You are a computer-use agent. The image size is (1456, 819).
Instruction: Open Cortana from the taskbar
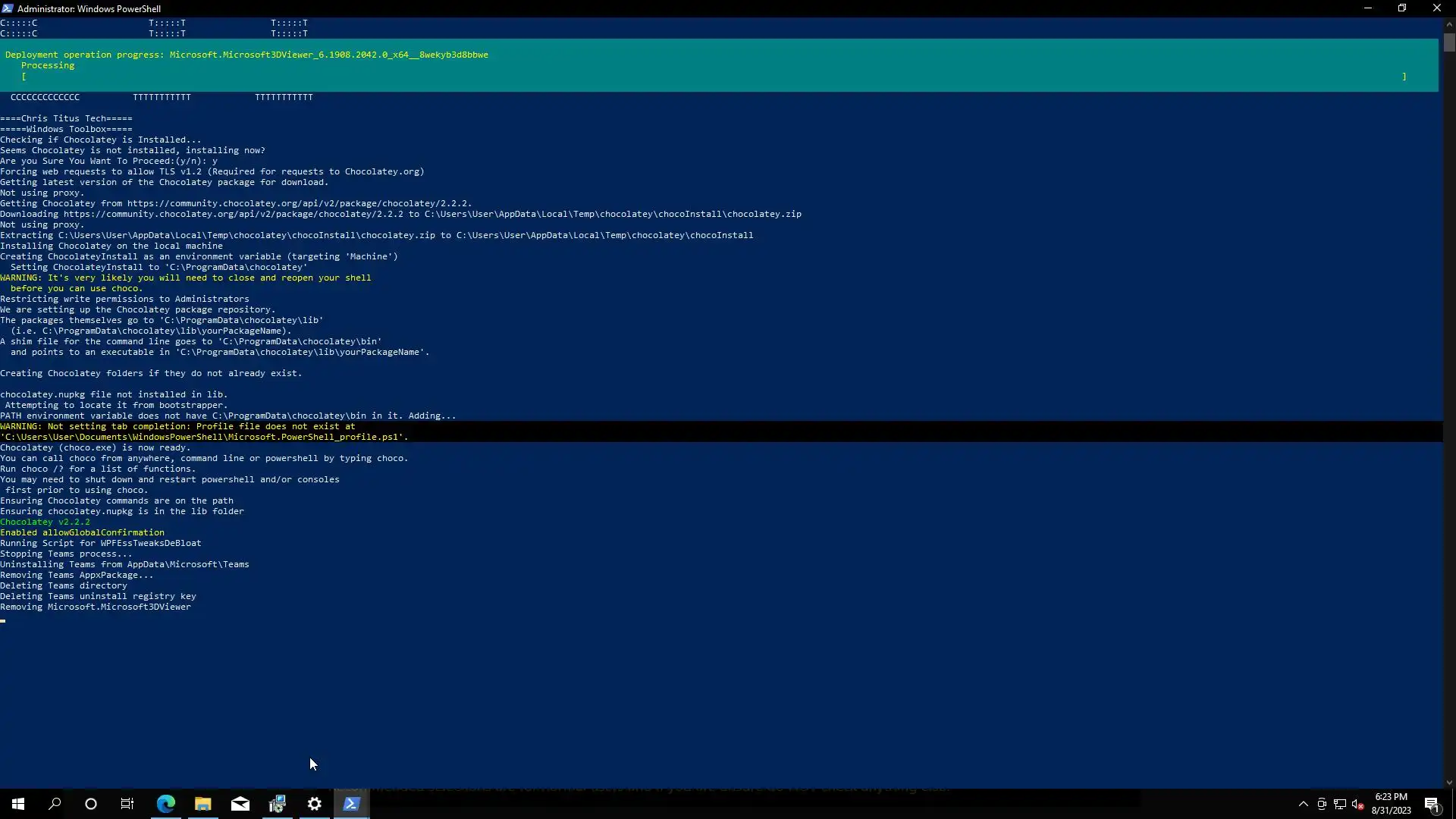coord(91,804)
